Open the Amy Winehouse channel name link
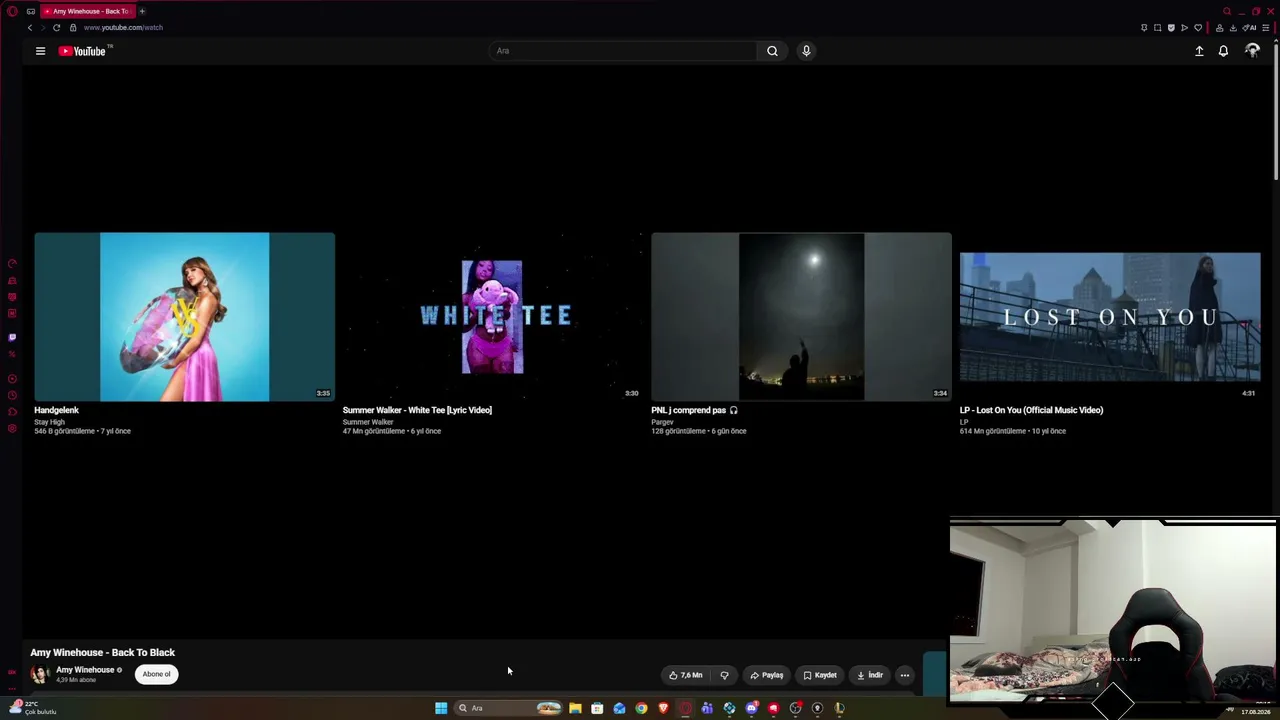 click(85, 670)
